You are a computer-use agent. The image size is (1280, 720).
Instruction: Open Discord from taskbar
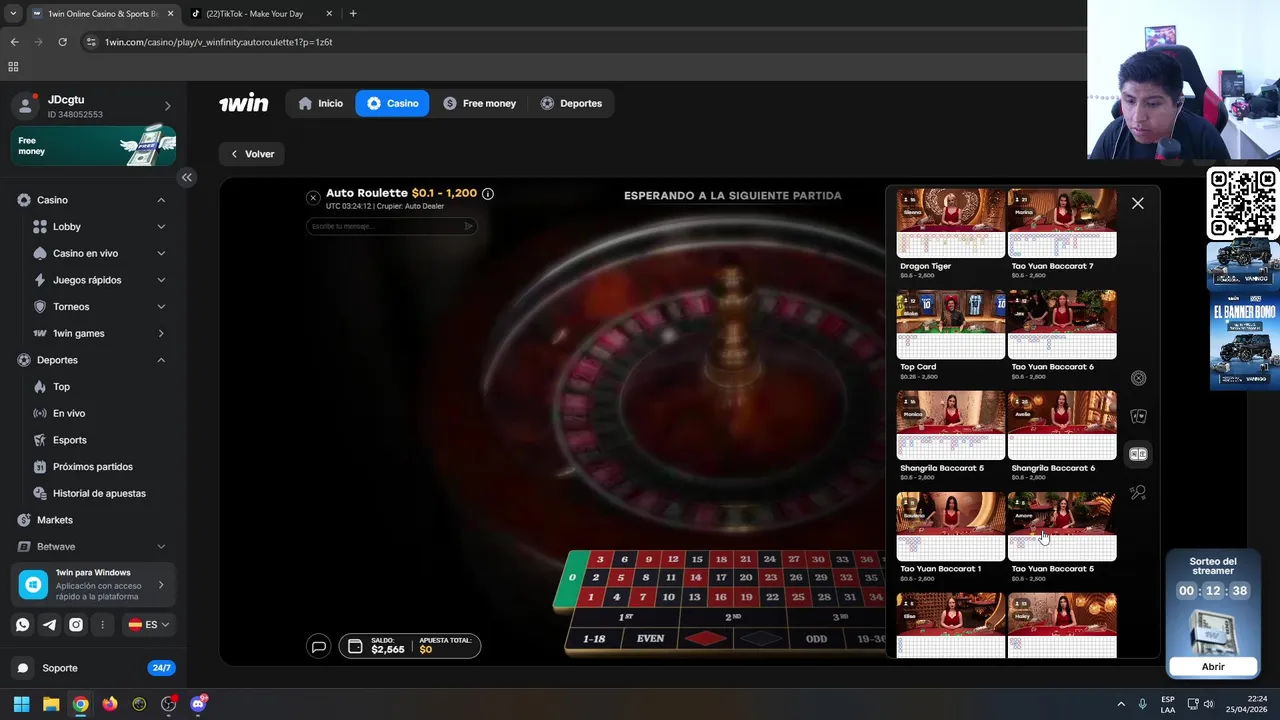pyautogui.click(x=198, y=704)
